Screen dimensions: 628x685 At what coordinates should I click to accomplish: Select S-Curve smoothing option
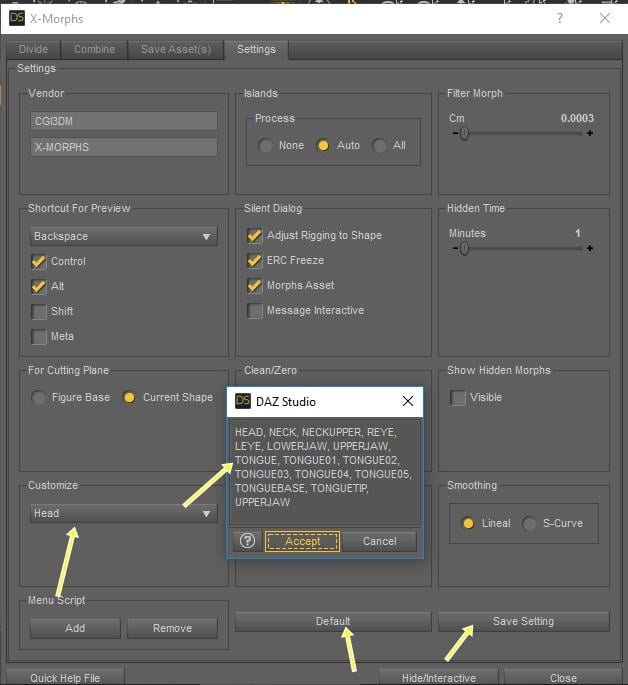click(x=529, y=523)
